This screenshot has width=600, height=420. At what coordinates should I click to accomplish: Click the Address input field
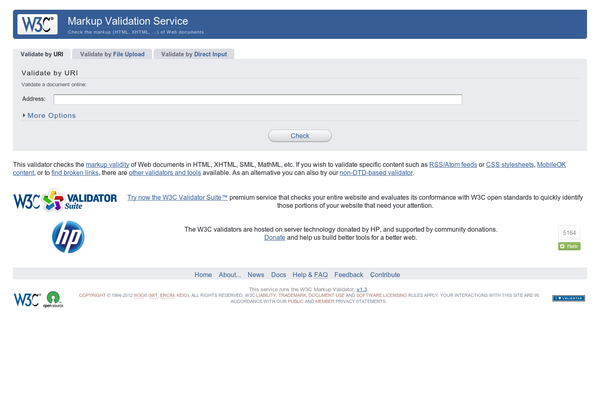pos(258,99)
